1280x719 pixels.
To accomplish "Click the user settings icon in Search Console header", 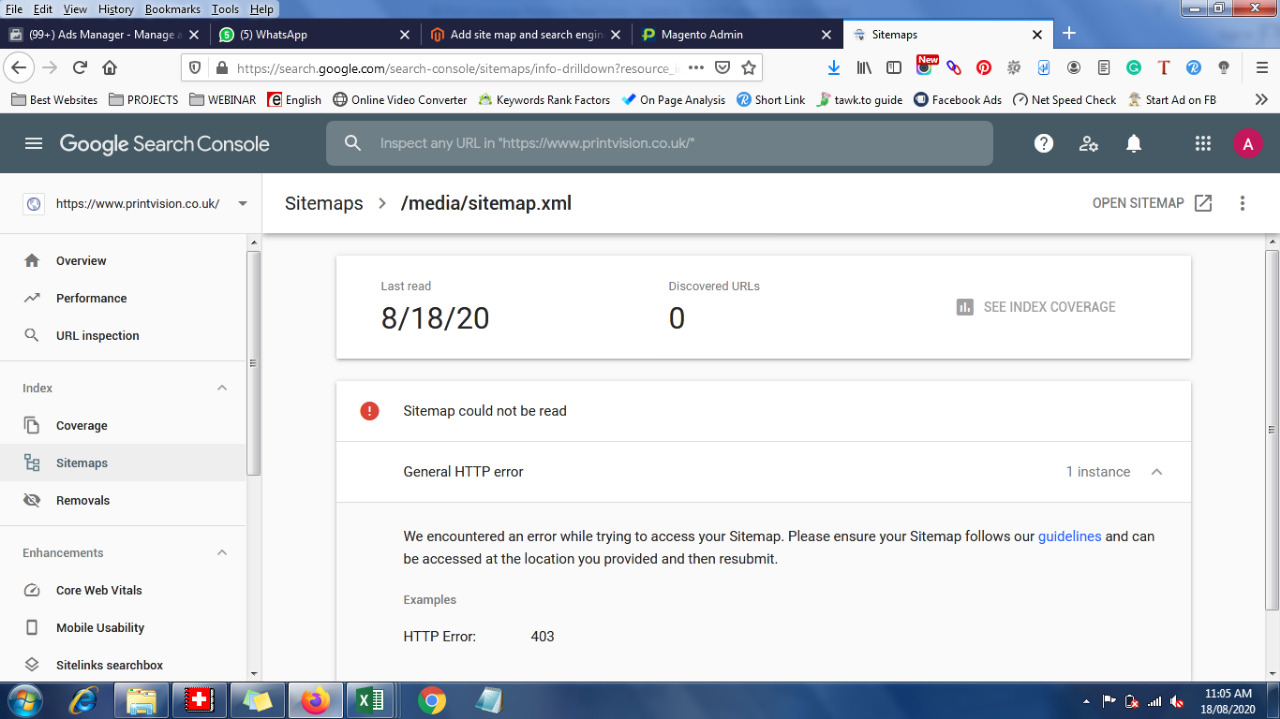I will click(1088, 143).
